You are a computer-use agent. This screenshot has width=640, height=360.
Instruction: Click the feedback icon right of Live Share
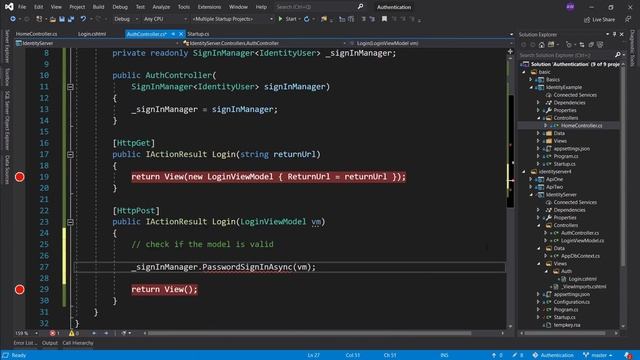pos(628,19)
